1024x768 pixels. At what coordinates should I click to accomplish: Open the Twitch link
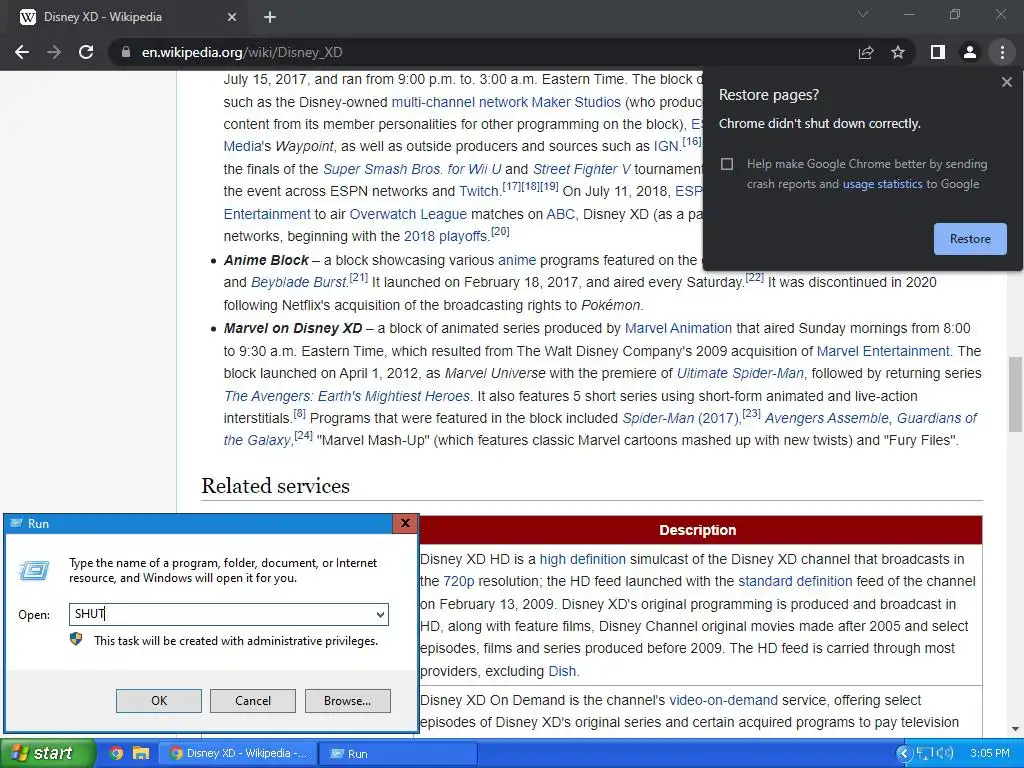point(479,191)
